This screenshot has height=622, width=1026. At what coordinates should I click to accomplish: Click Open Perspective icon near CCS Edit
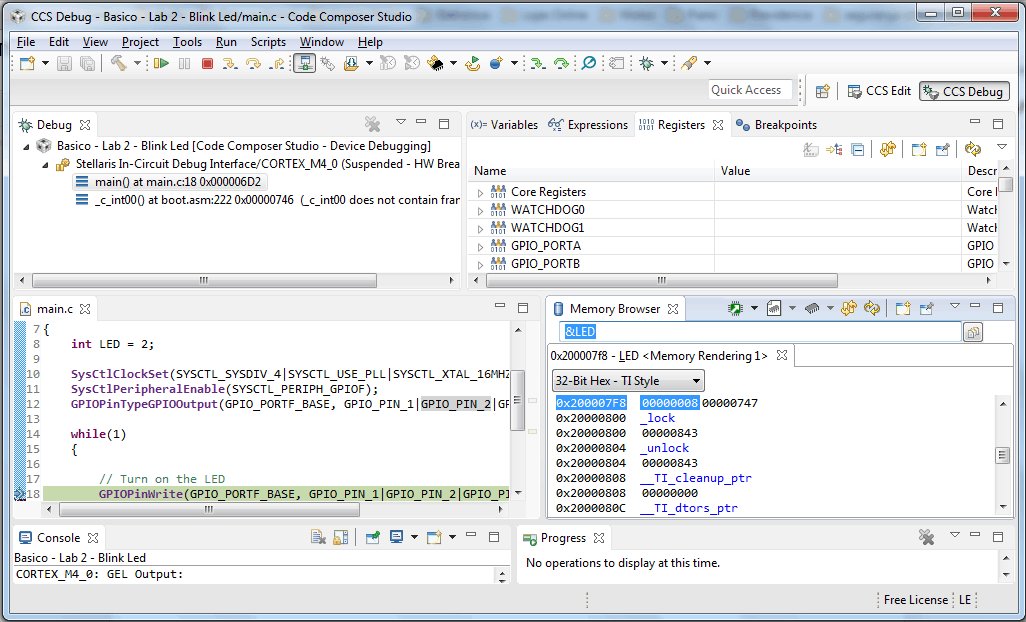tap(823, 92)
